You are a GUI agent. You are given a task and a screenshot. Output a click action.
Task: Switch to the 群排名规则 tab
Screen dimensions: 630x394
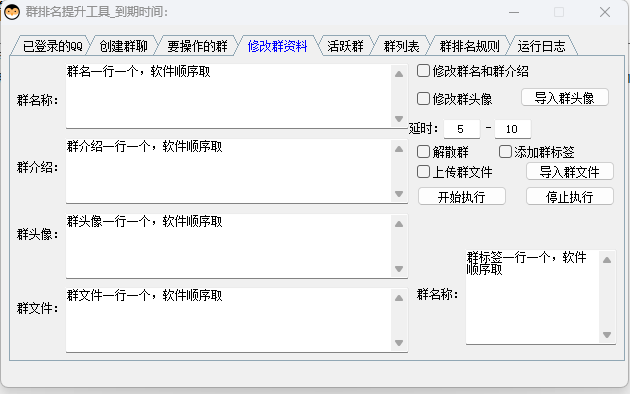(x=469, y=46)
